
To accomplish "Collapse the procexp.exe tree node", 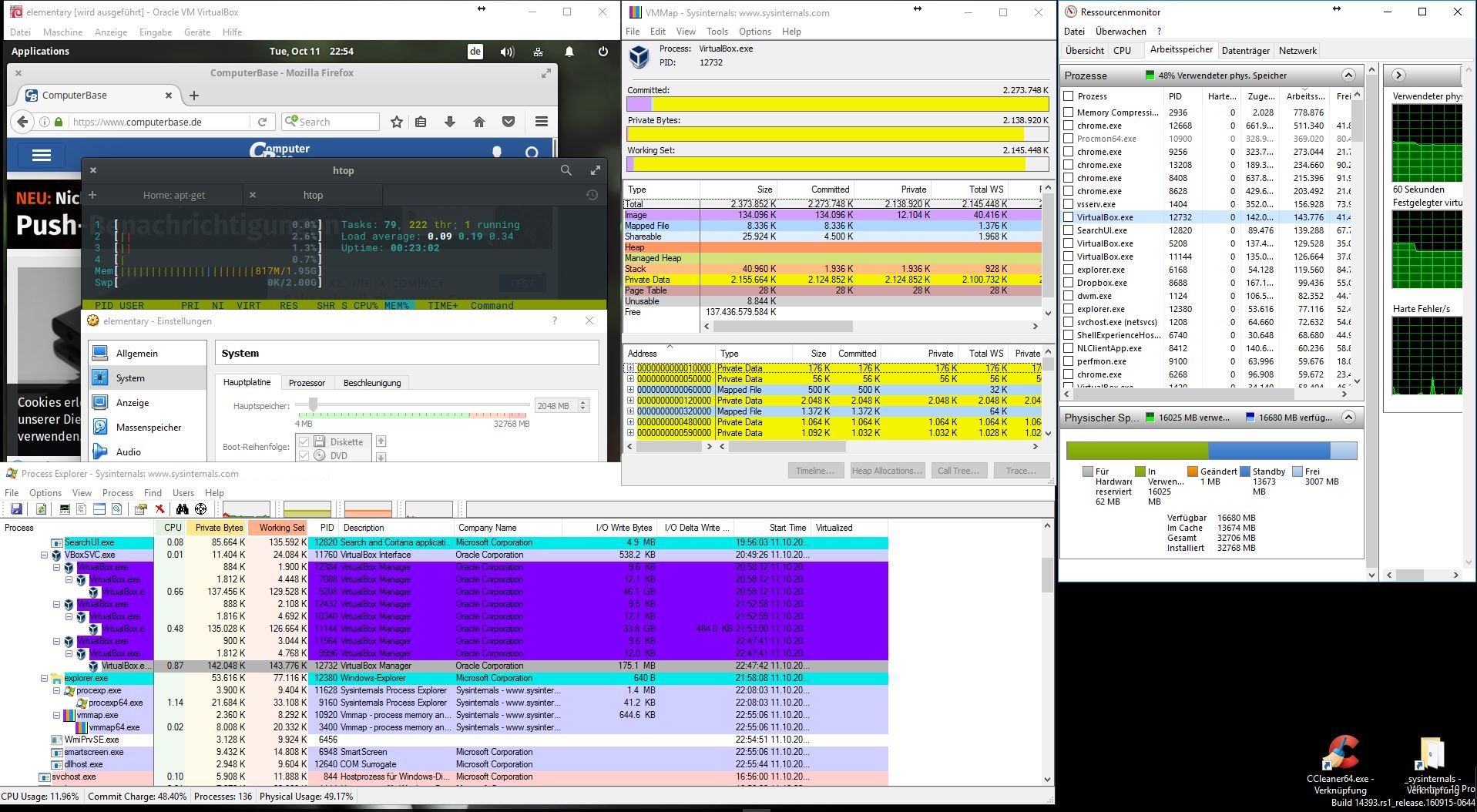I will 57,690.
